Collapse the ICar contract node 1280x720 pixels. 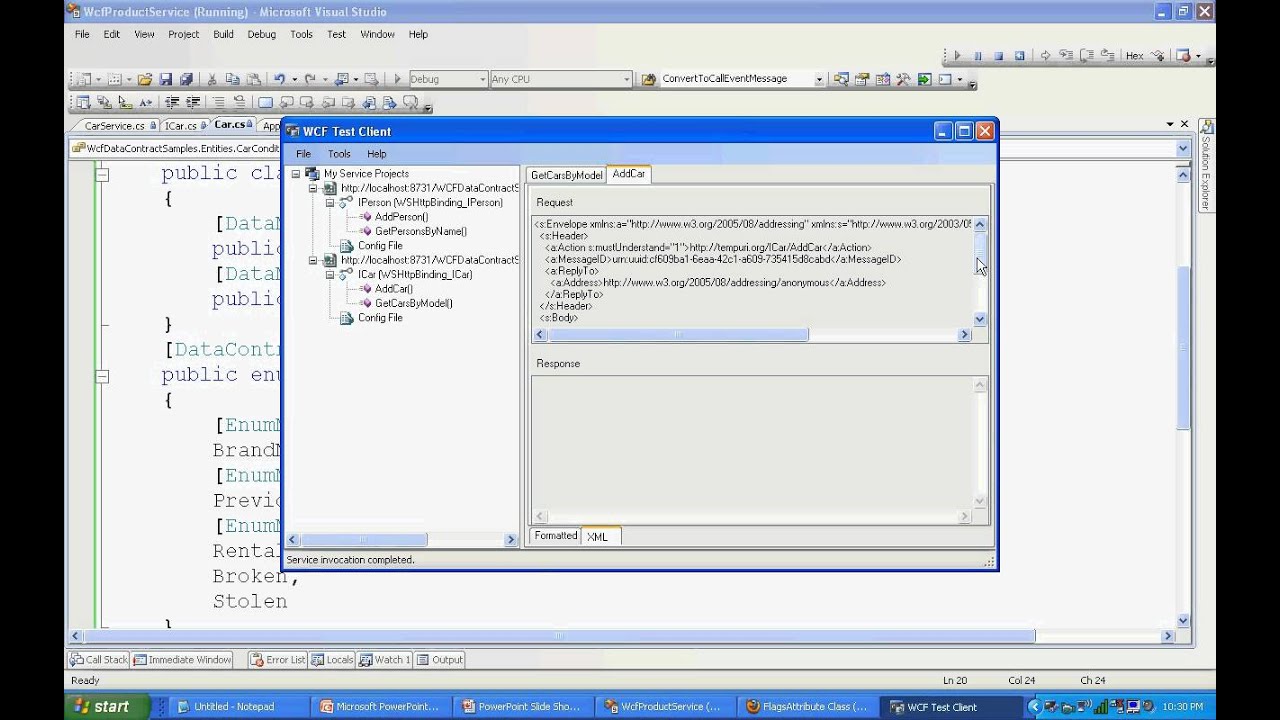coord(330,274)
